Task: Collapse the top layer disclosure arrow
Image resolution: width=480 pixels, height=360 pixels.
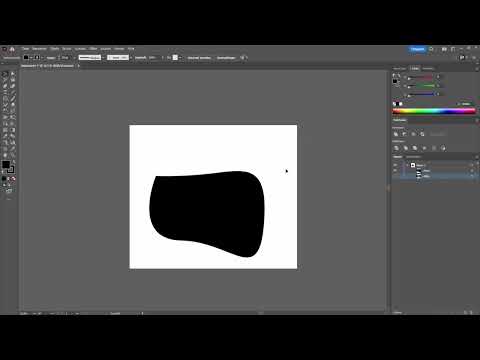Action: (x=407, y=165)
